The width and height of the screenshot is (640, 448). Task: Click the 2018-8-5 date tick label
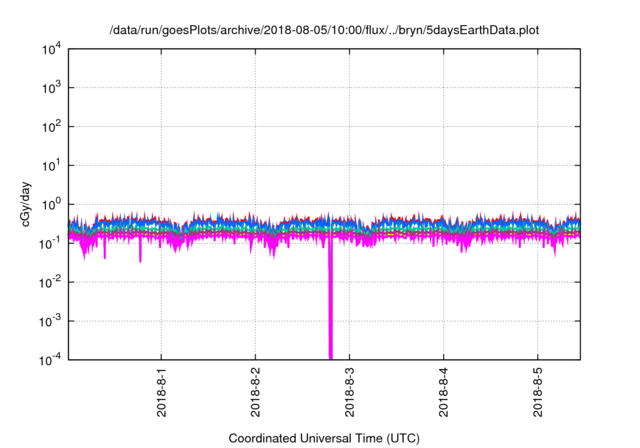[x=538, y=393]
